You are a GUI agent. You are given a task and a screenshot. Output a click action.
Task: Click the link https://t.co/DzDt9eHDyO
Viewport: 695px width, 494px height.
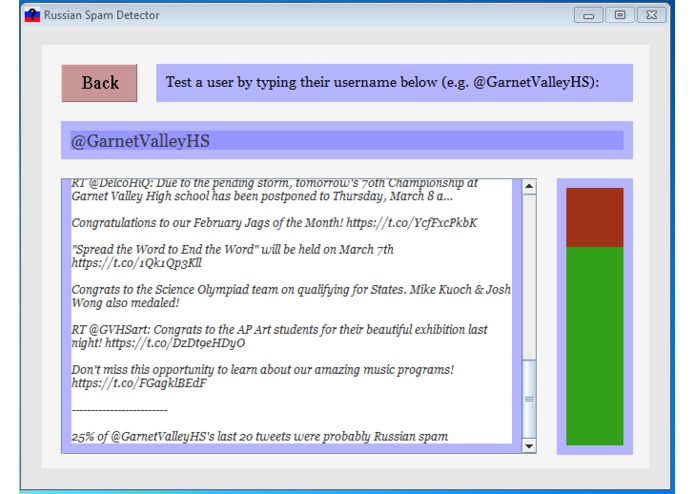[175, 343]
